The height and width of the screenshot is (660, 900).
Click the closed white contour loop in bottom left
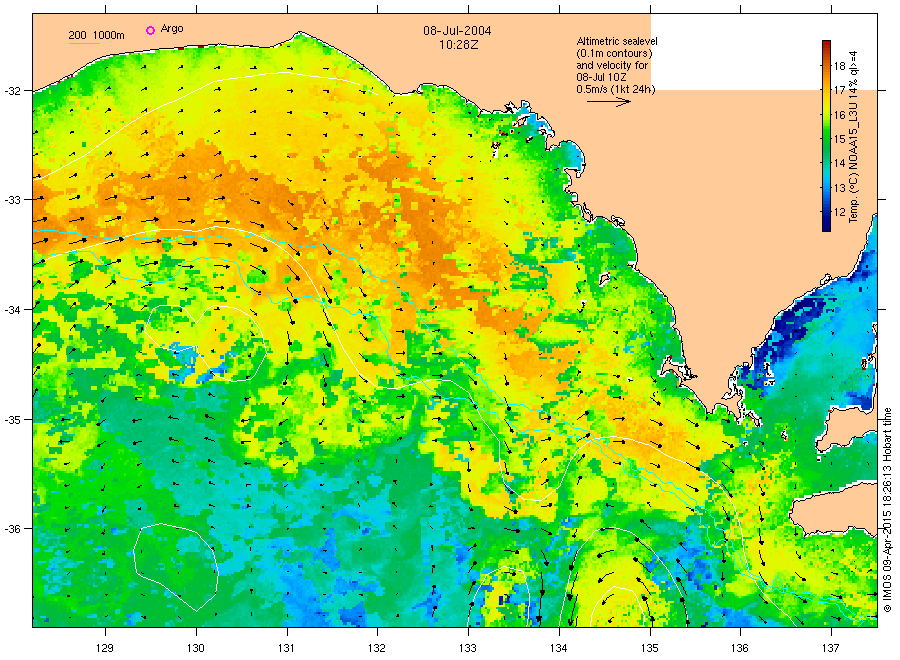(x=175, y=564)
